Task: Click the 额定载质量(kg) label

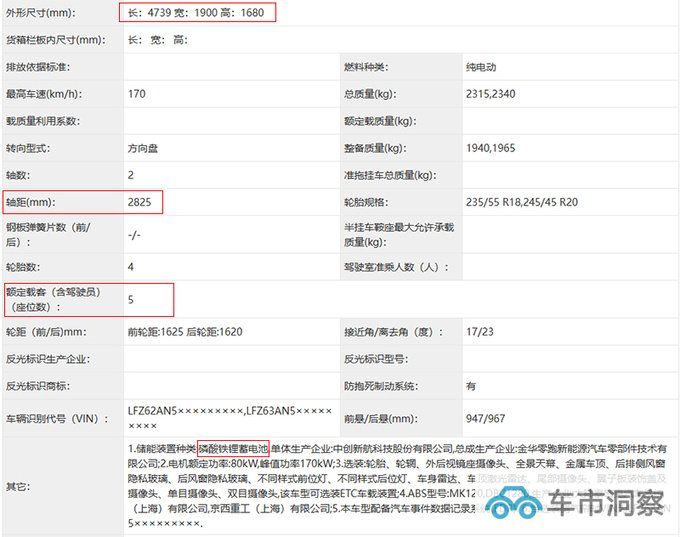Action: coord(380,121)
